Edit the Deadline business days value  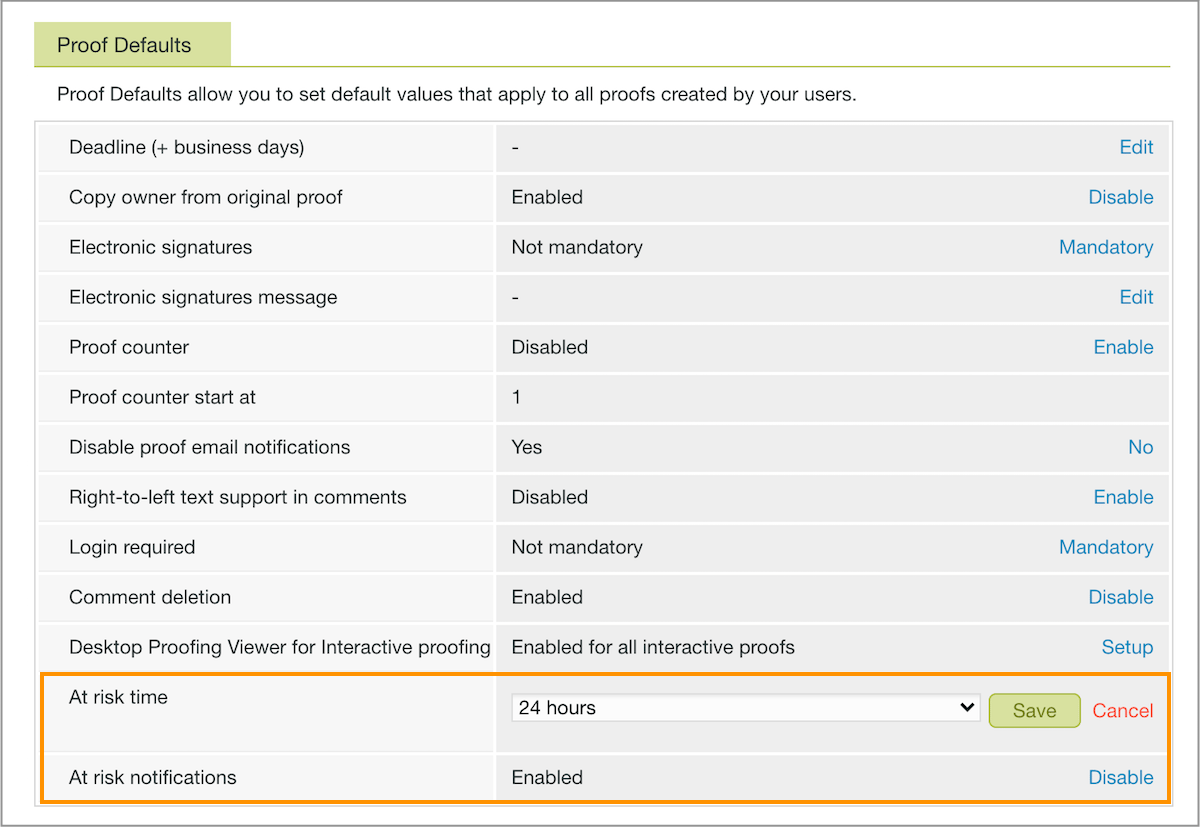point(1136,147)
